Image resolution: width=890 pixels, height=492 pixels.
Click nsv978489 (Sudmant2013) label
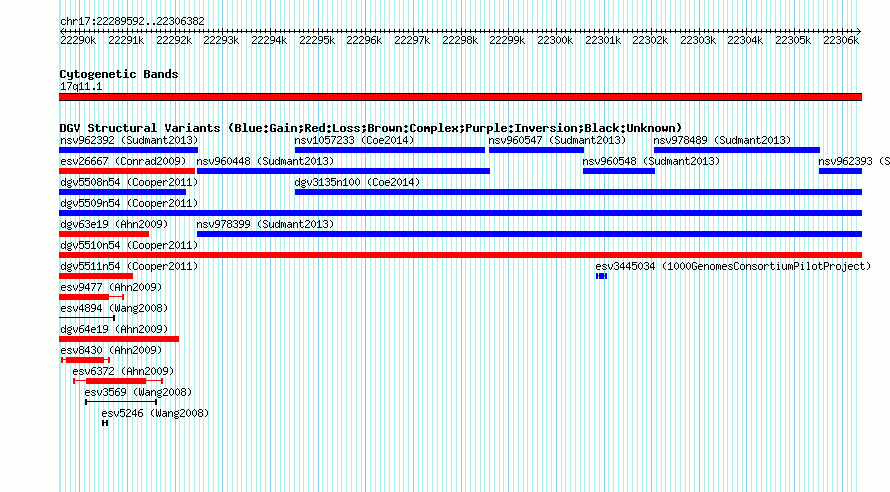(x=722, y=140)
